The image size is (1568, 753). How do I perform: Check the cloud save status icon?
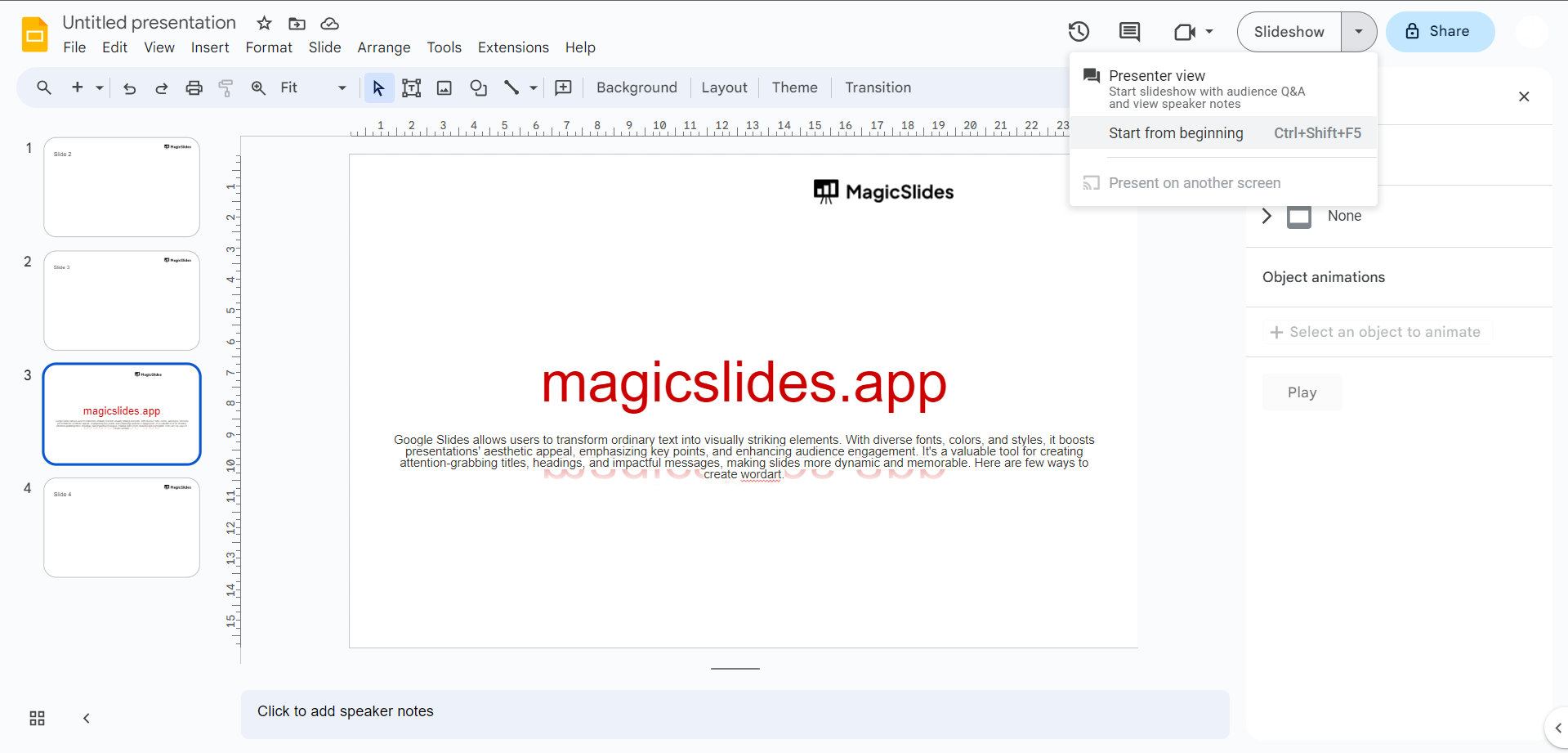click(x=330, y=24)
